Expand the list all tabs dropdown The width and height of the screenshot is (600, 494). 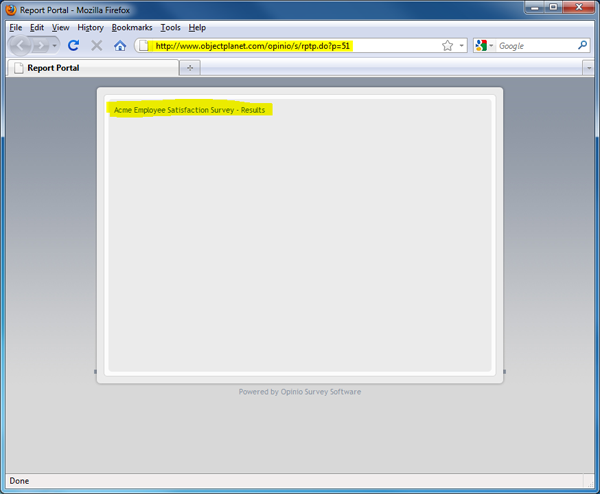point(588,68)
